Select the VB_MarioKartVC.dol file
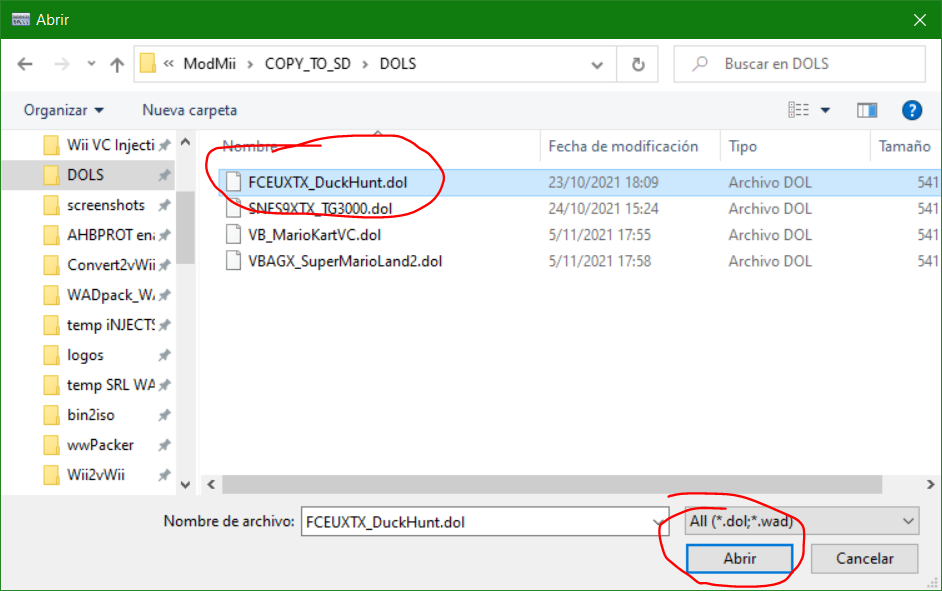This screenshot has width=942, height=591. coord(314,235)
